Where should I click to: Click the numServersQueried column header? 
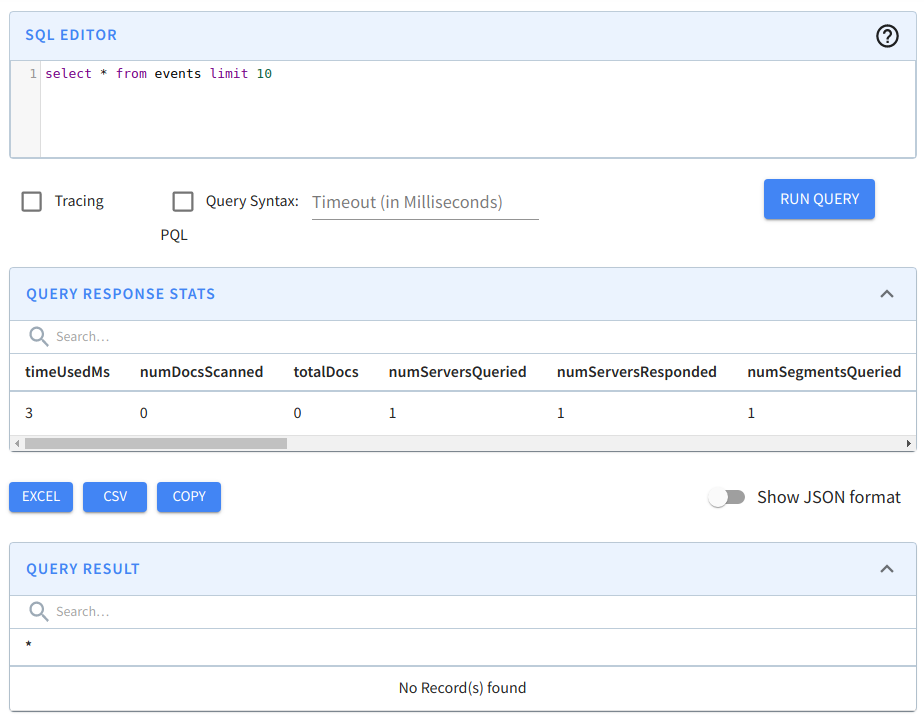457,371
